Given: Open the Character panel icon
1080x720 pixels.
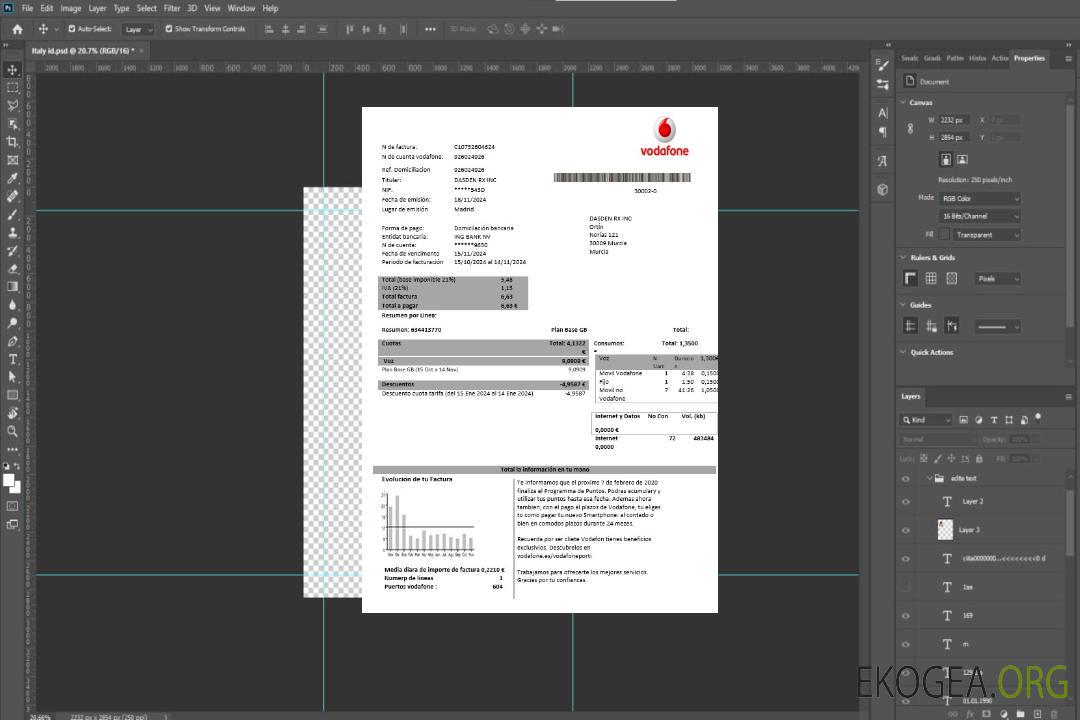Looking at the screenshot, I should (x=882, y=112).
